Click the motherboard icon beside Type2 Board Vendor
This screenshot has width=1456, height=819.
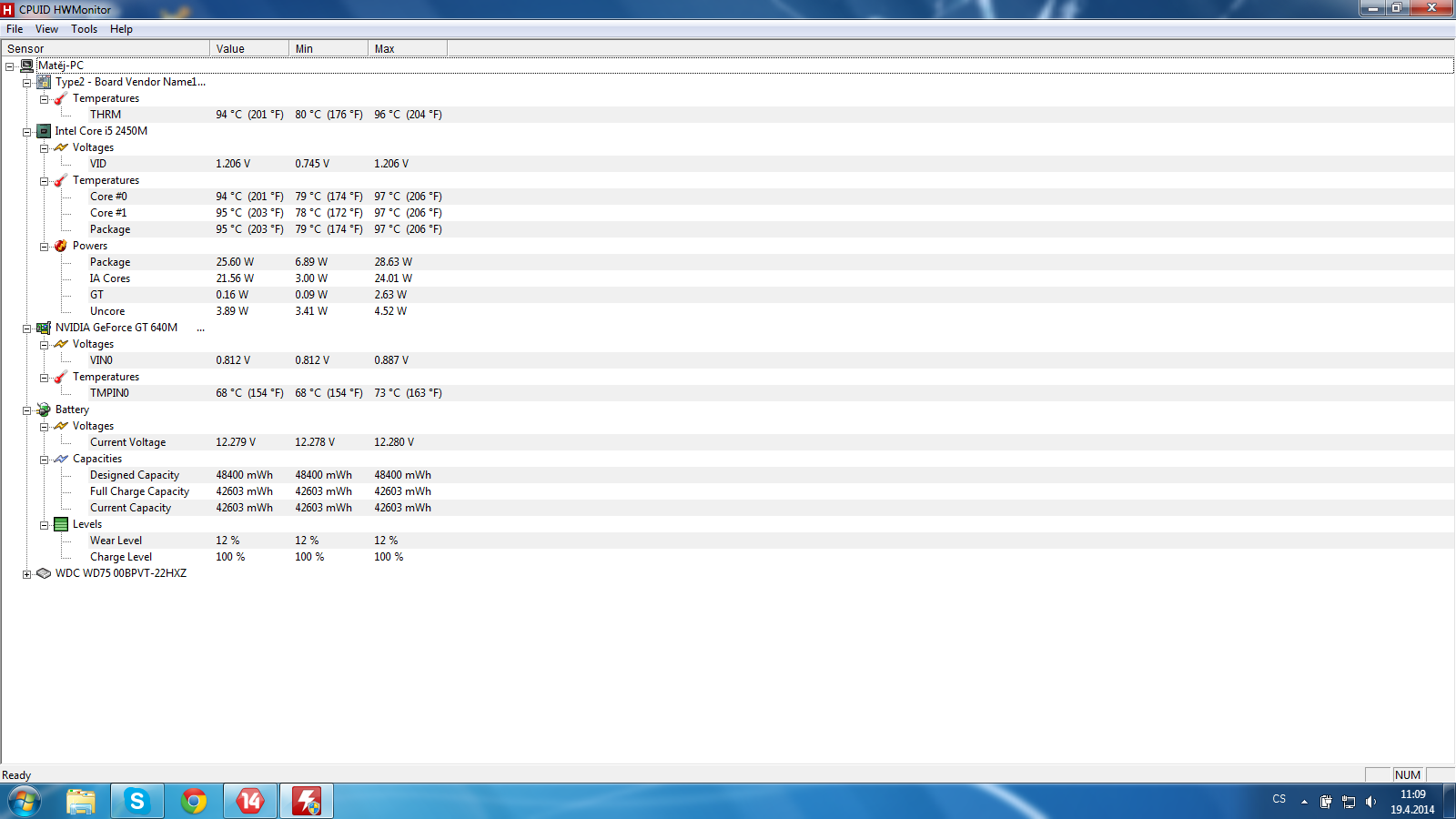tap(44, 82)
